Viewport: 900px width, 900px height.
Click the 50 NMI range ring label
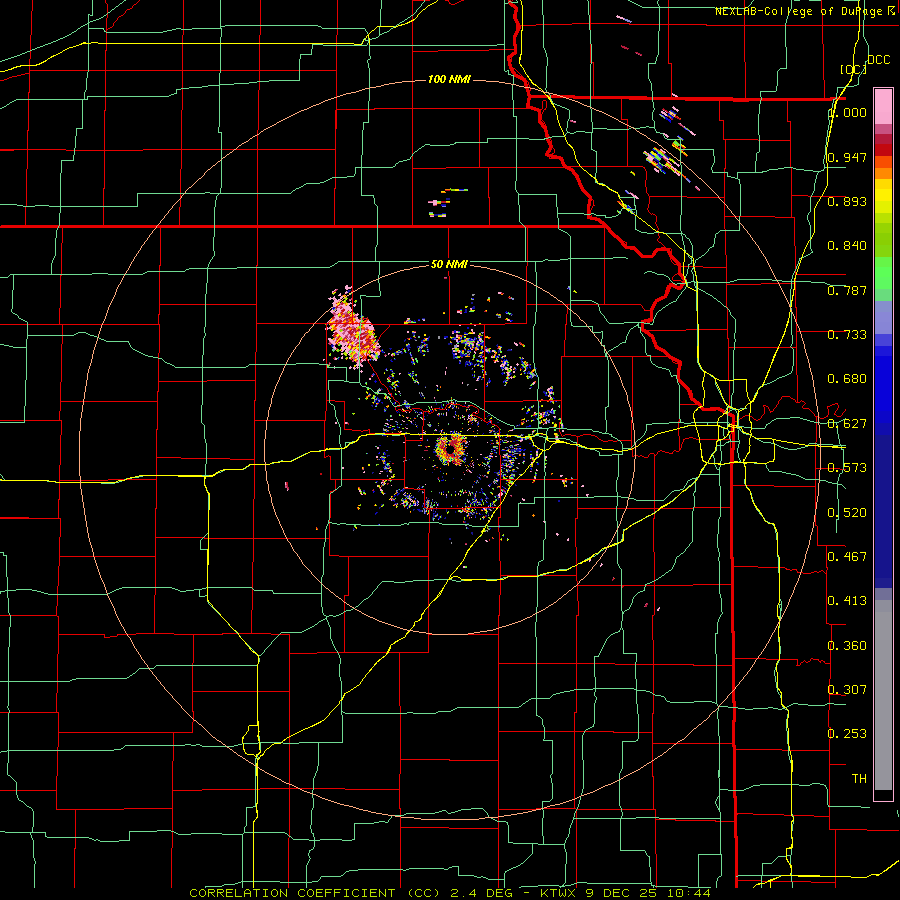(x=449, y=264)
